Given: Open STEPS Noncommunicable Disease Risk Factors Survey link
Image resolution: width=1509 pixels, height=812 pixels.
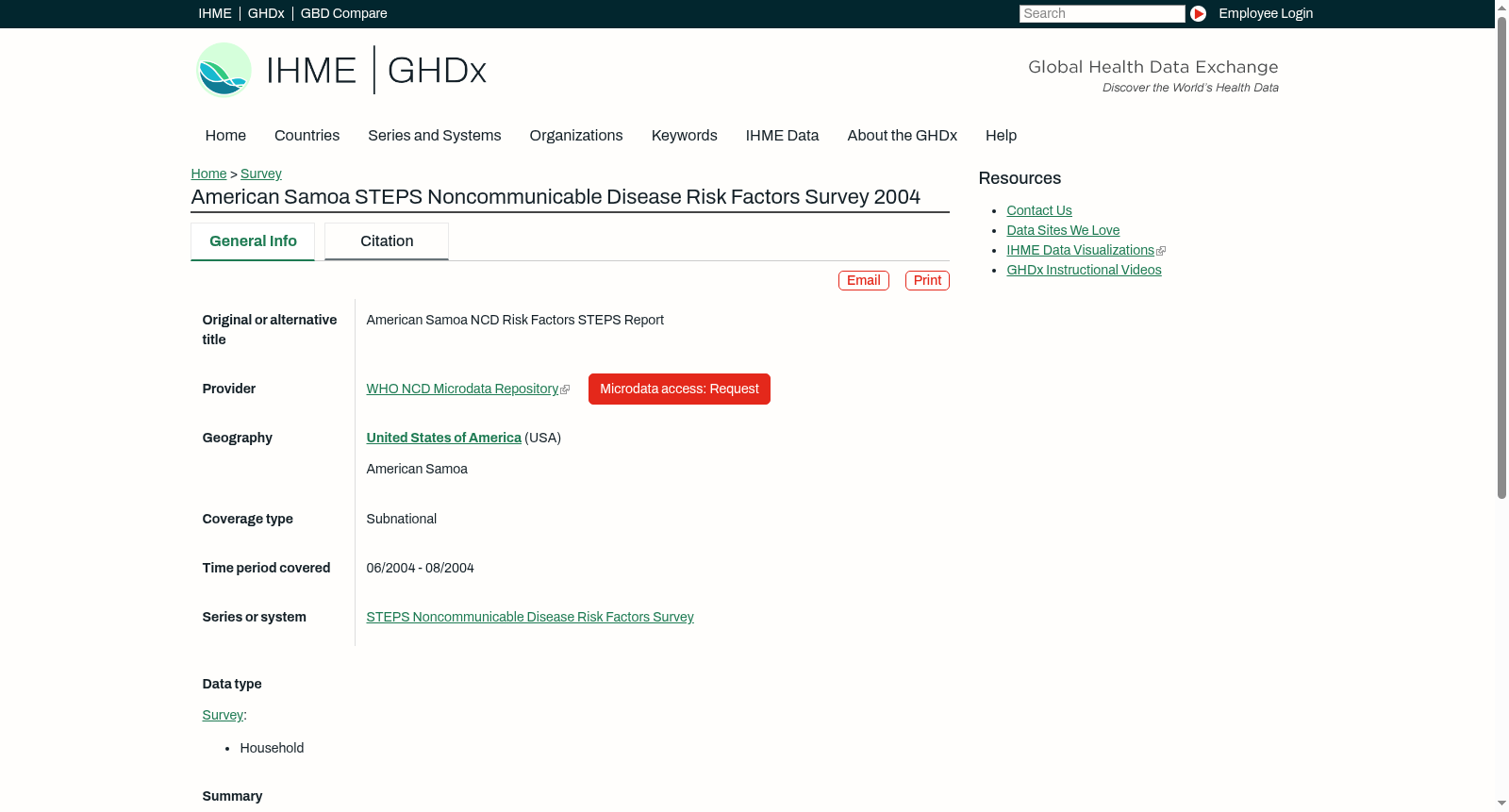Looking at the screenshot, I should [530, 618].
